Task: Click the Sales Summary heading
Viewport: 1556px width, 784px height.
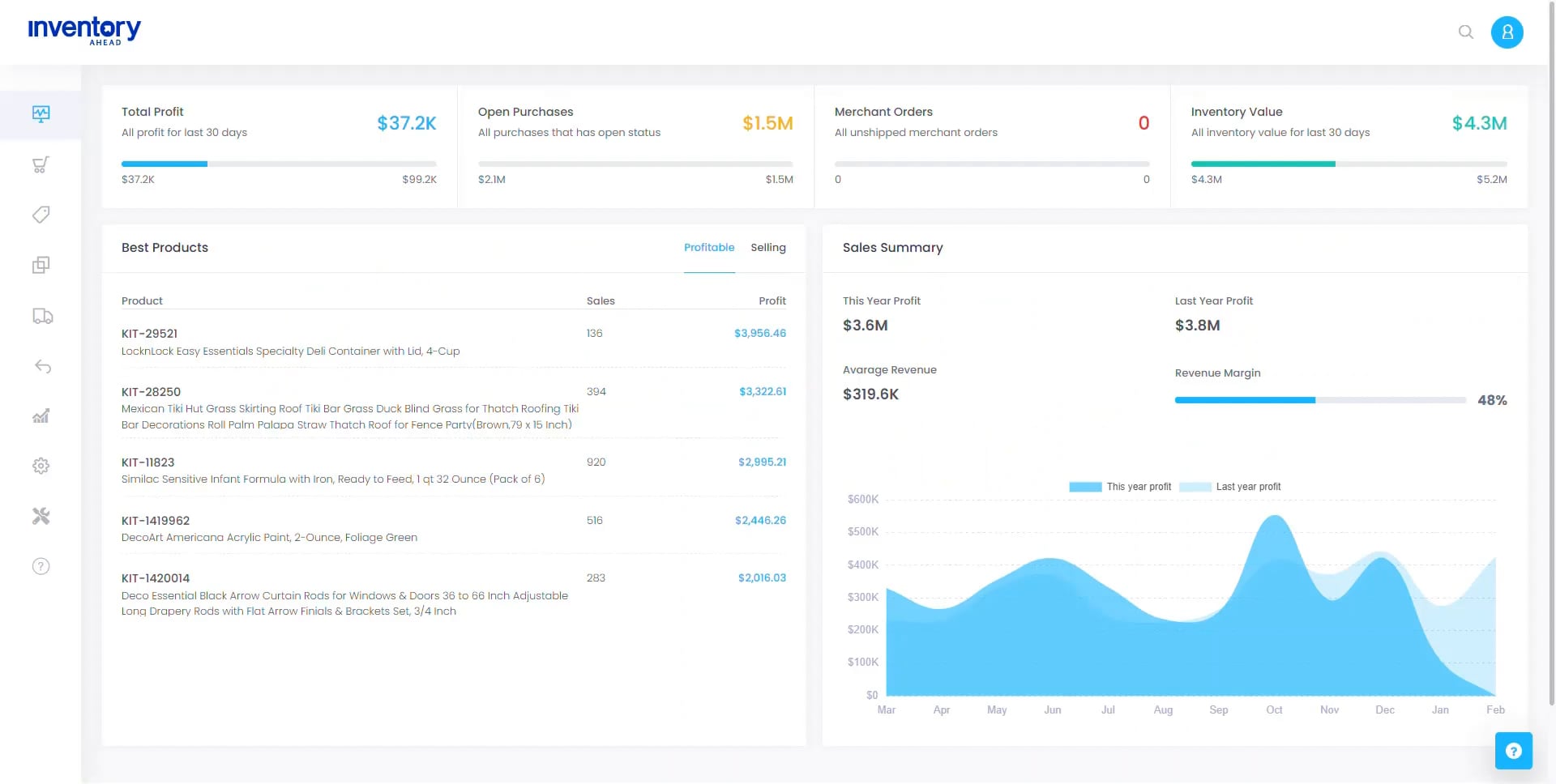Action: pos(892,248)
